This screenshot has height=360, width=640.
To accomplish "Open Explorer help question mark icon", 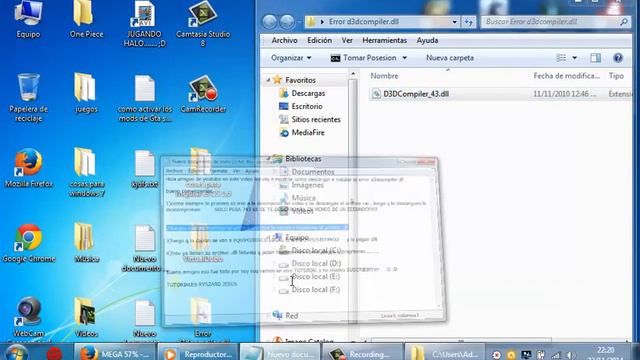I will pos(618,58).
